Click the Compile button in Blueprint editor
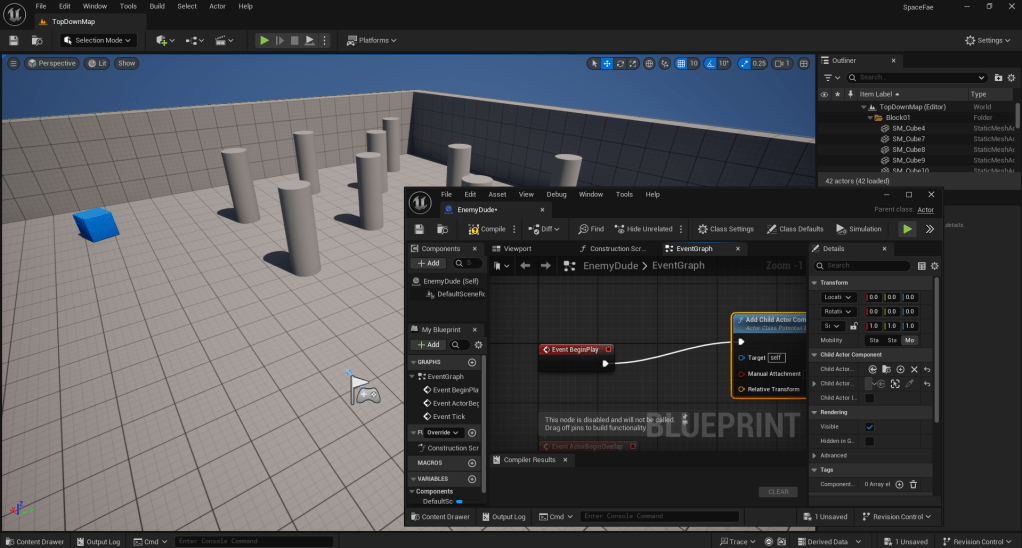Screen dimensions: 1022x548 [487, 229]
